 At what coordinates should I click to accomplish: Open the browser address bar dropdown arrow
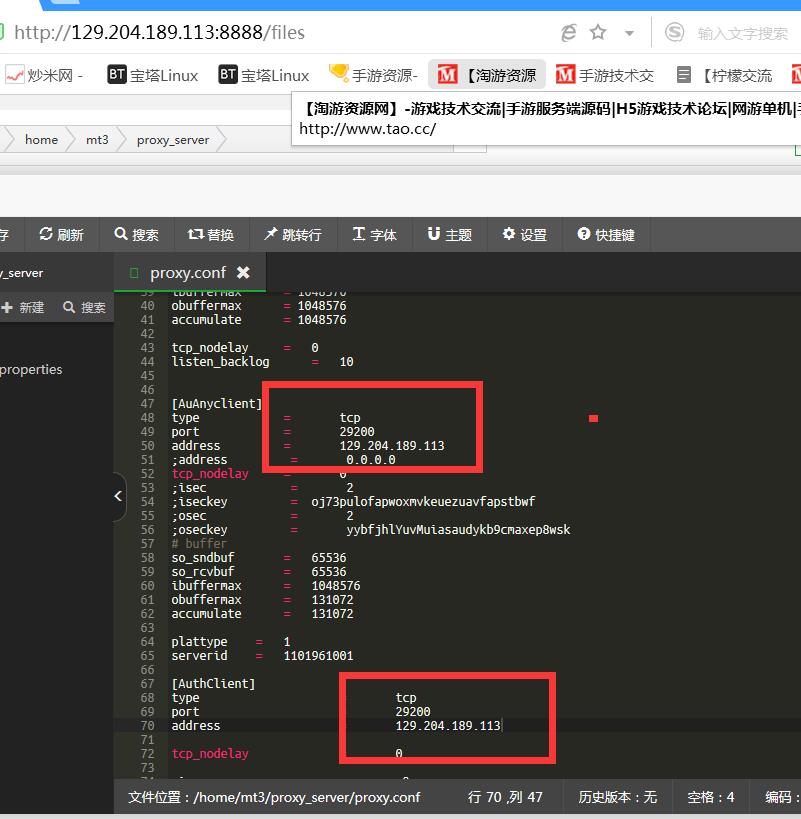tap(629, 33)
